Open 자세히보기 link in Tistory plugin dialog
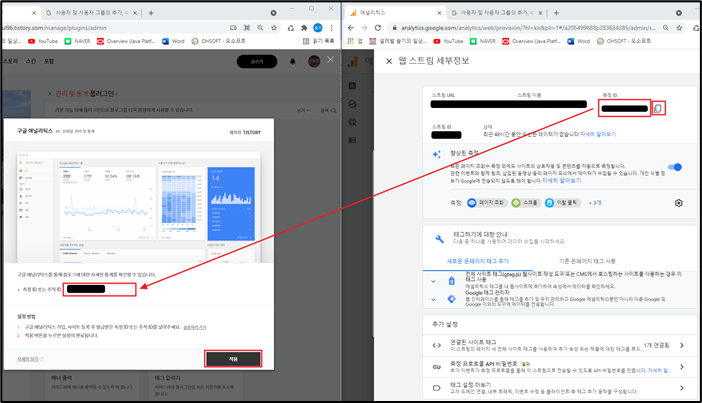The width and height of the screenshot is (702, 403). click(x=30, y=359)
